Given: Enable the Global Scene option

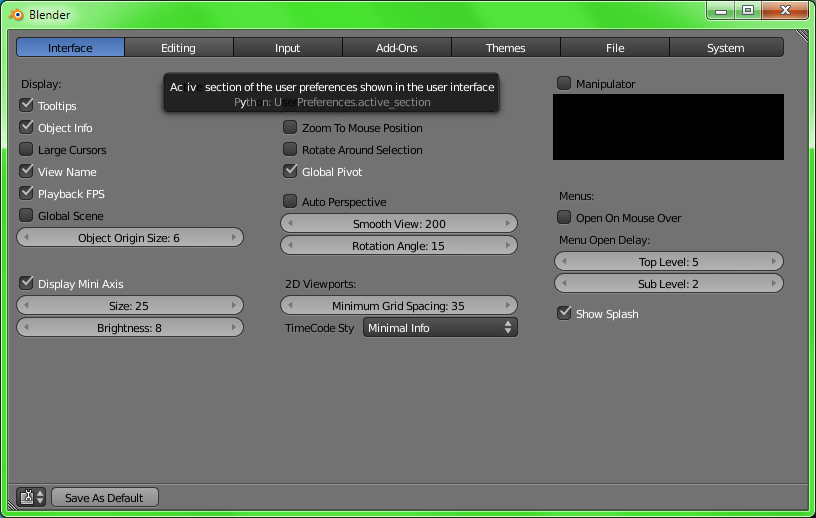Looking at the screenshot, I should click(x=26, y=215).
